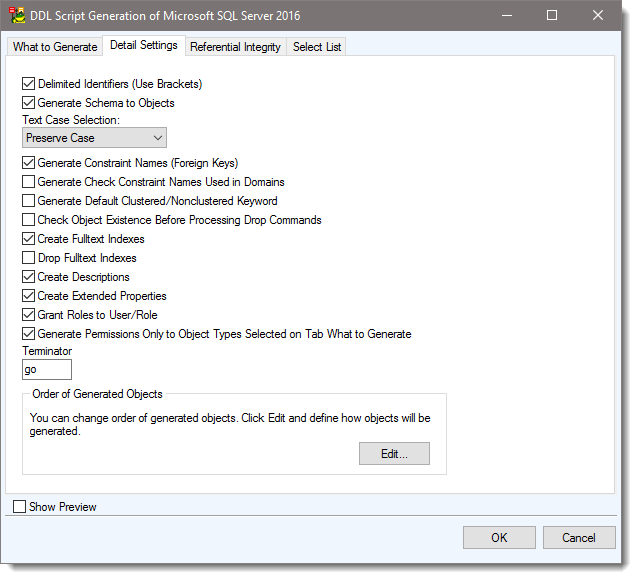Click the Cancel button

(x=578, y=538)
